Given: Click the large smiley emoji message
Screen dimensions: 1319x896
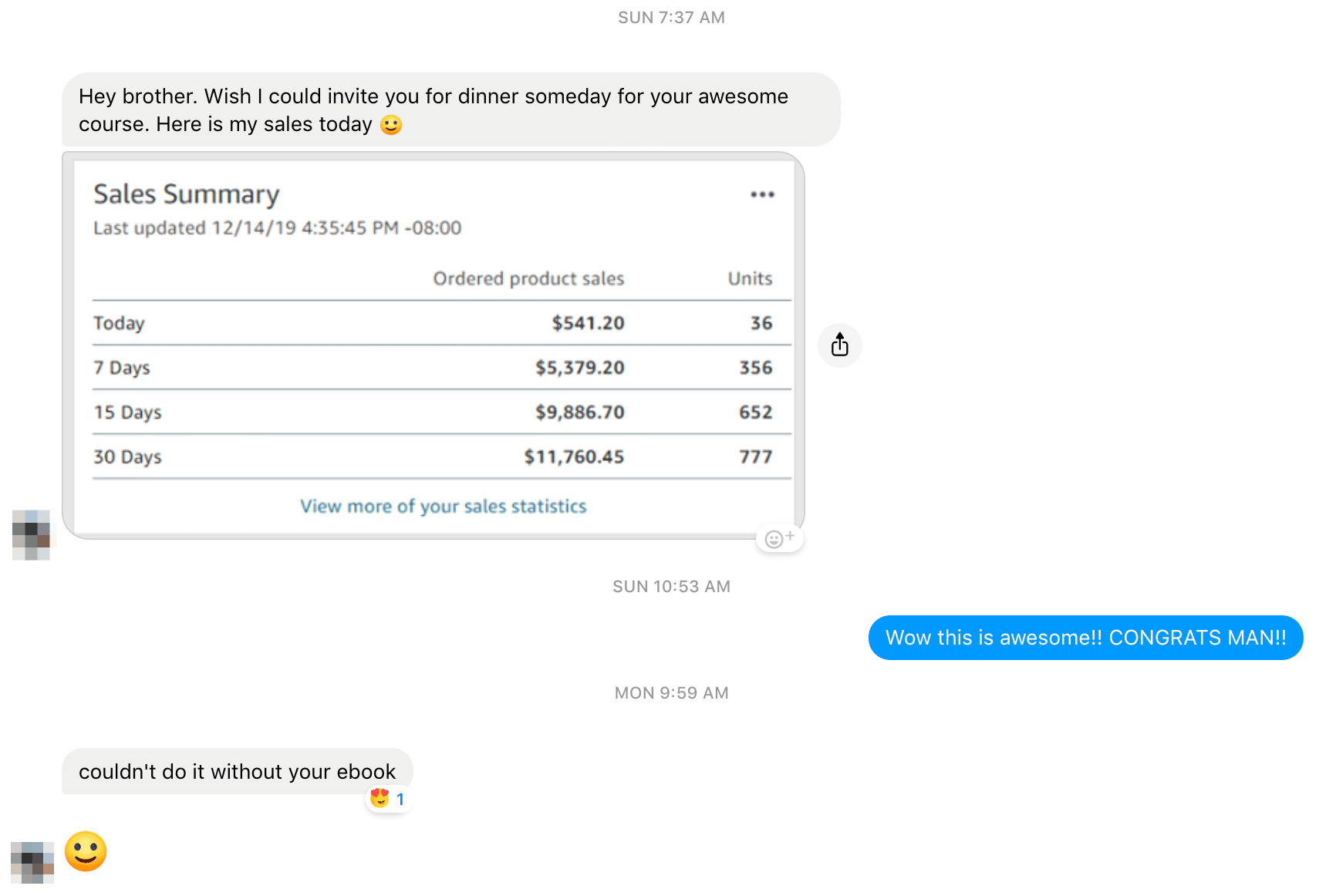Looking at the screenshot, I should tap(85, 851).
